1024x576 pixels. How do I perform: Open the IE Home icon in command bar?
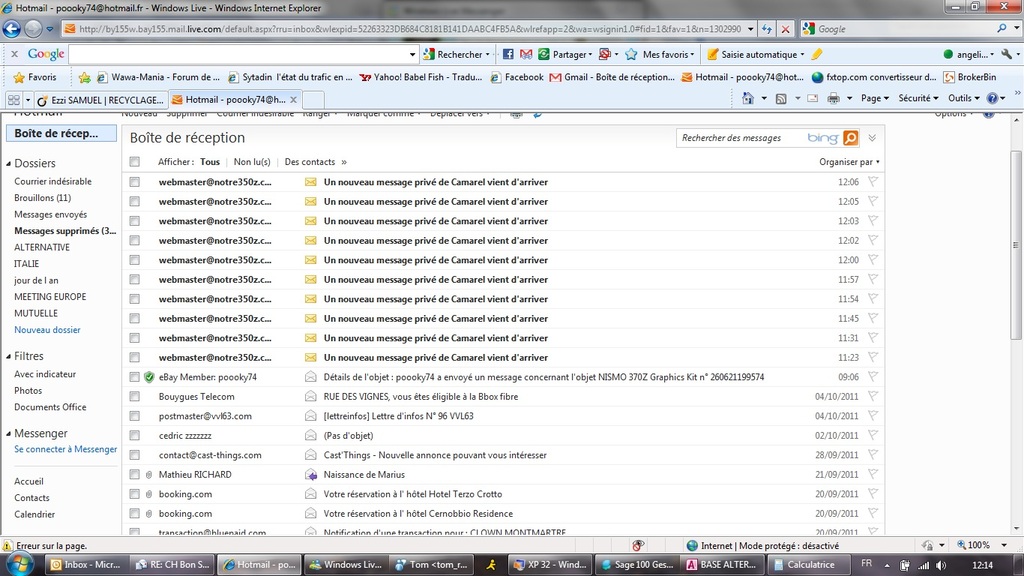pos(748,99)
